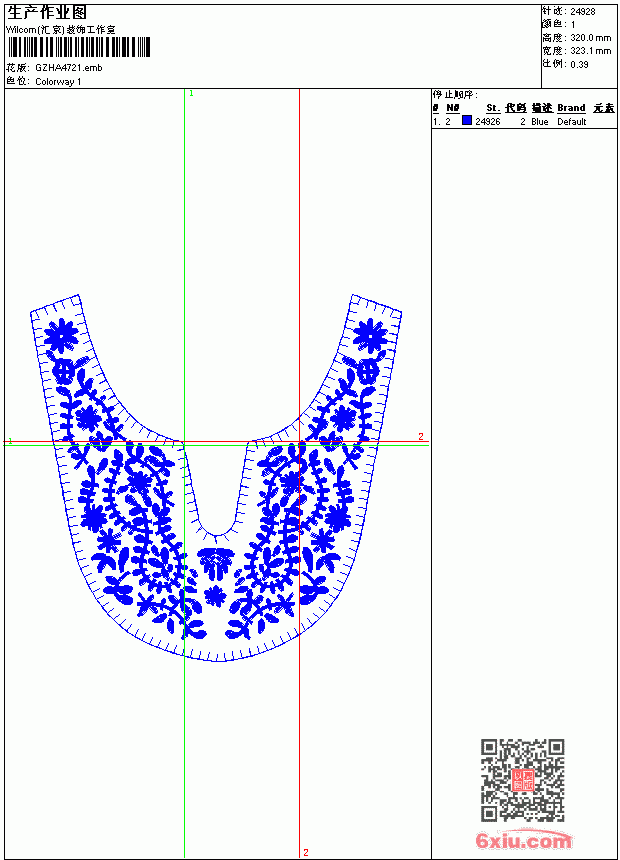Click the 323.1 mm width value
620x860 pixels.
click(x=590, y=51)
